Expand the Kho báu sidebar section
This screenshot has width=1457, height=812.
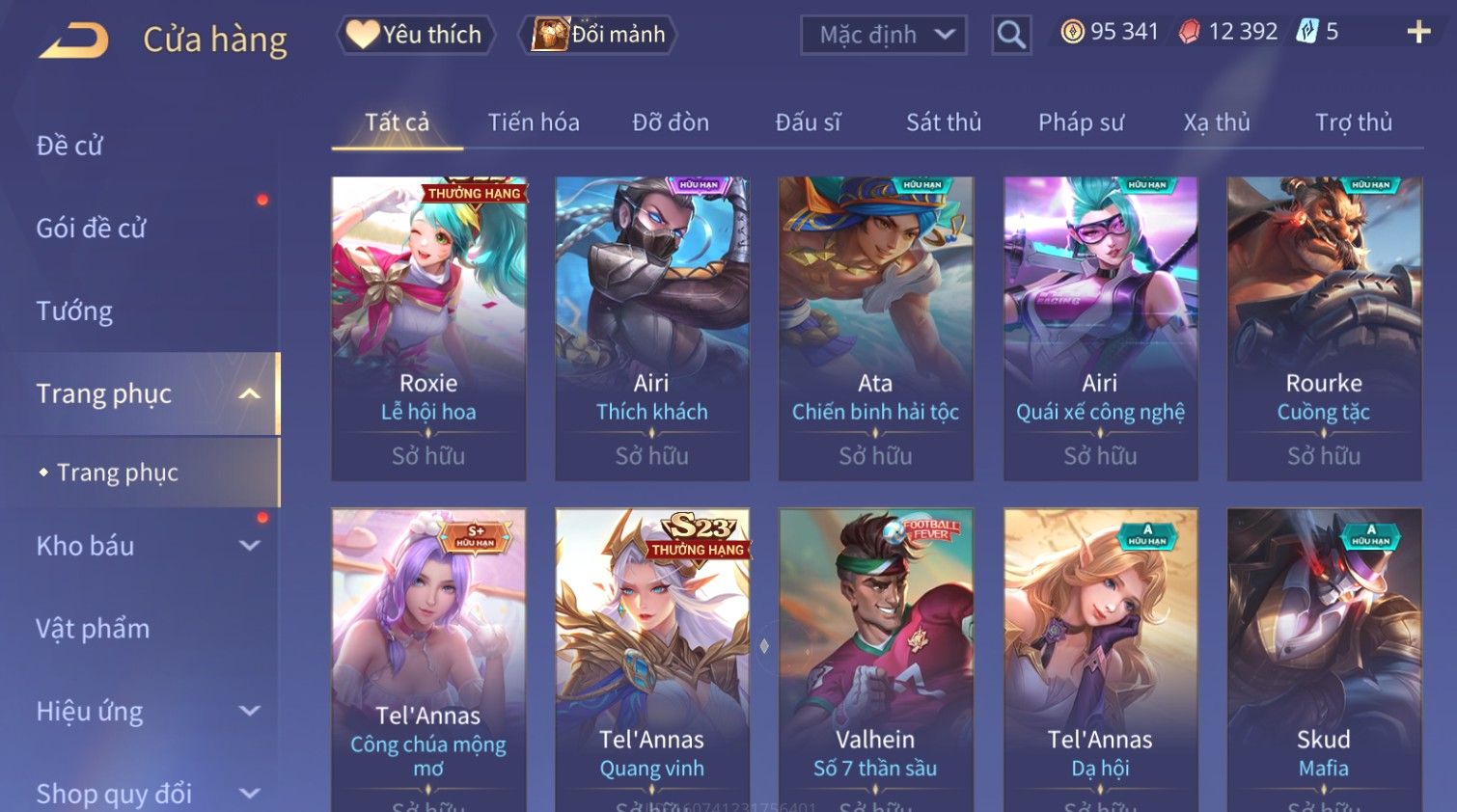pos(249,546)
